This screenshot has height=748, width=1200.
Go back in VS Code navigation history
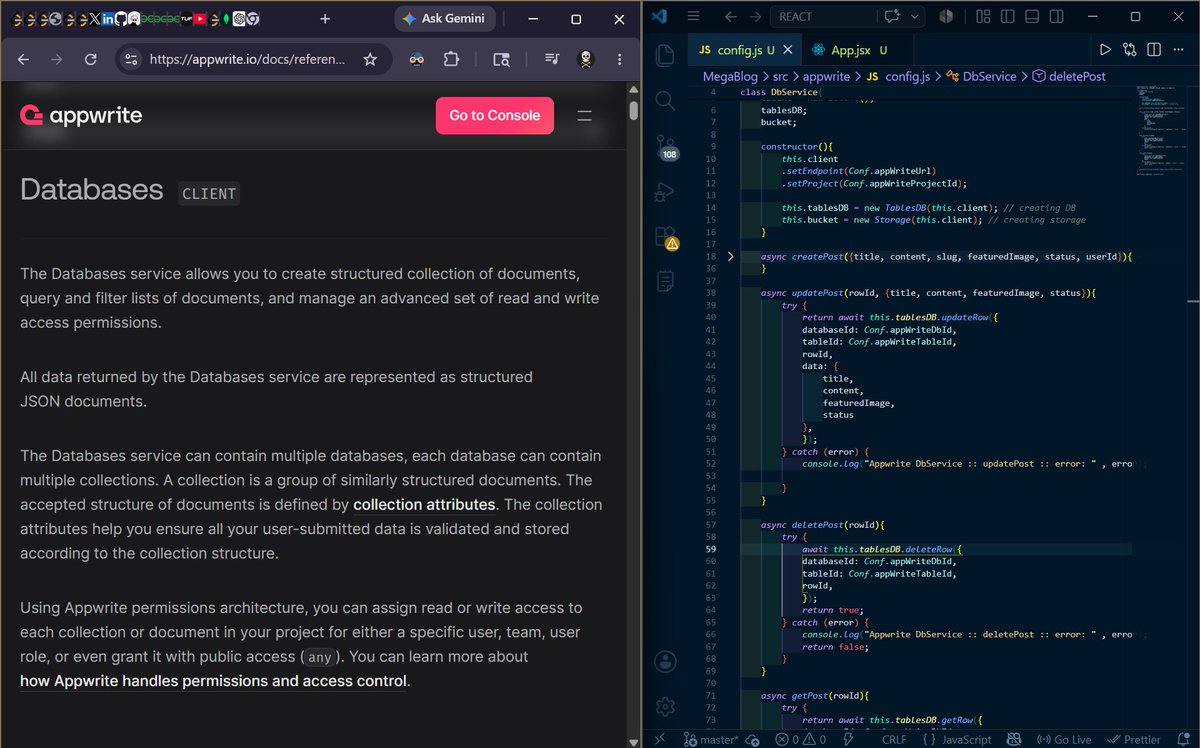[x=731, y=17]
